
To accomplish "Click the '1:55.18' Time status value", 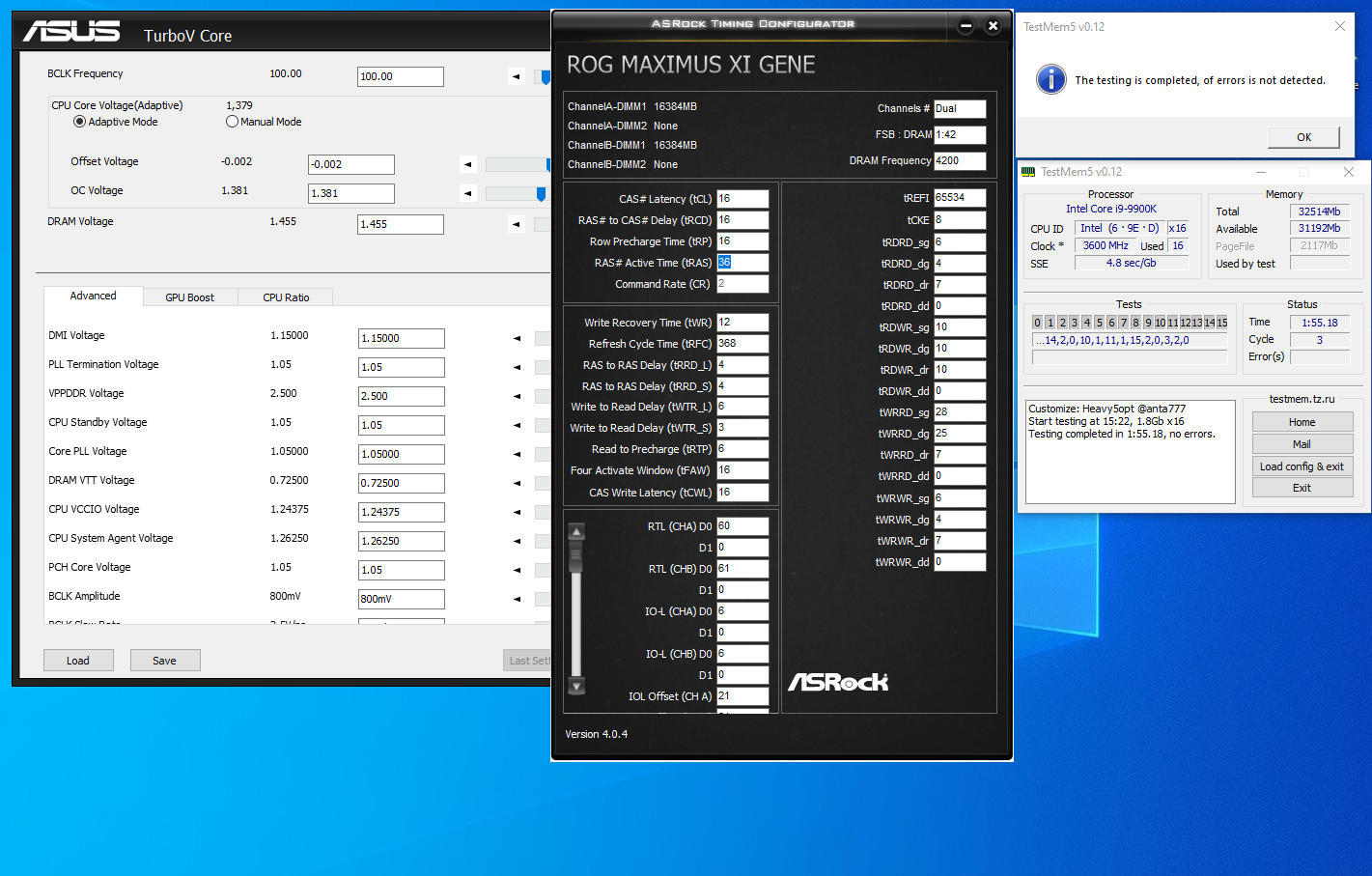I will 1320,323.
